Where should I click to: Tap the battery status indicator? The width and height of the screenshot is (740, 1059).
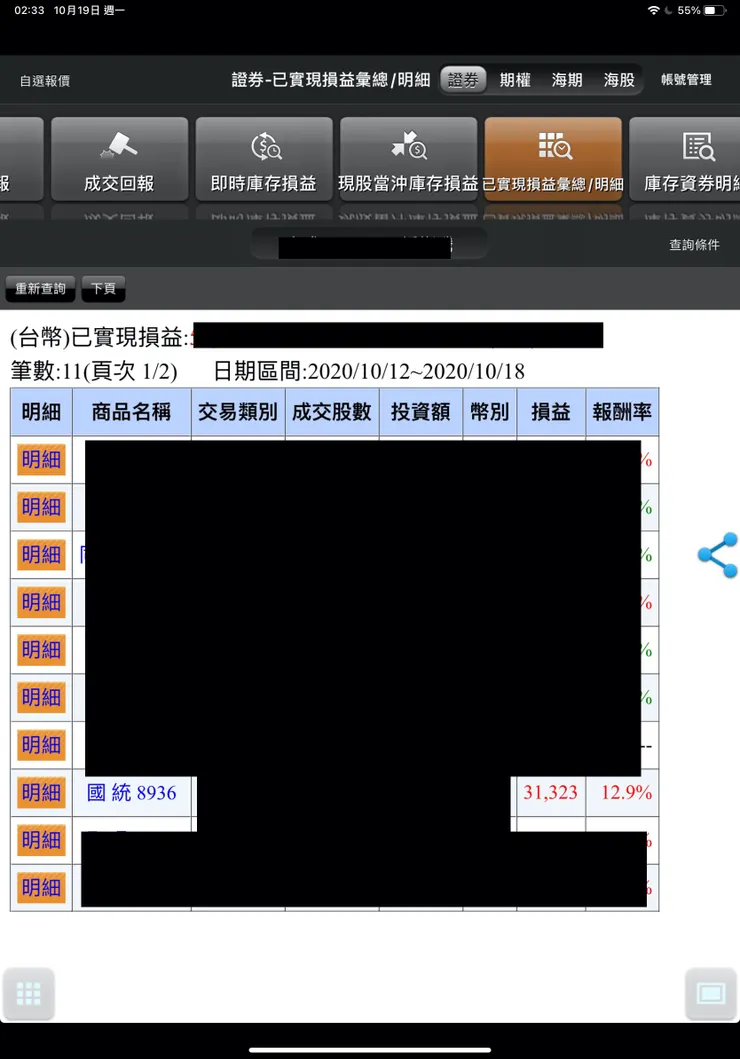[x=714, y=10]
